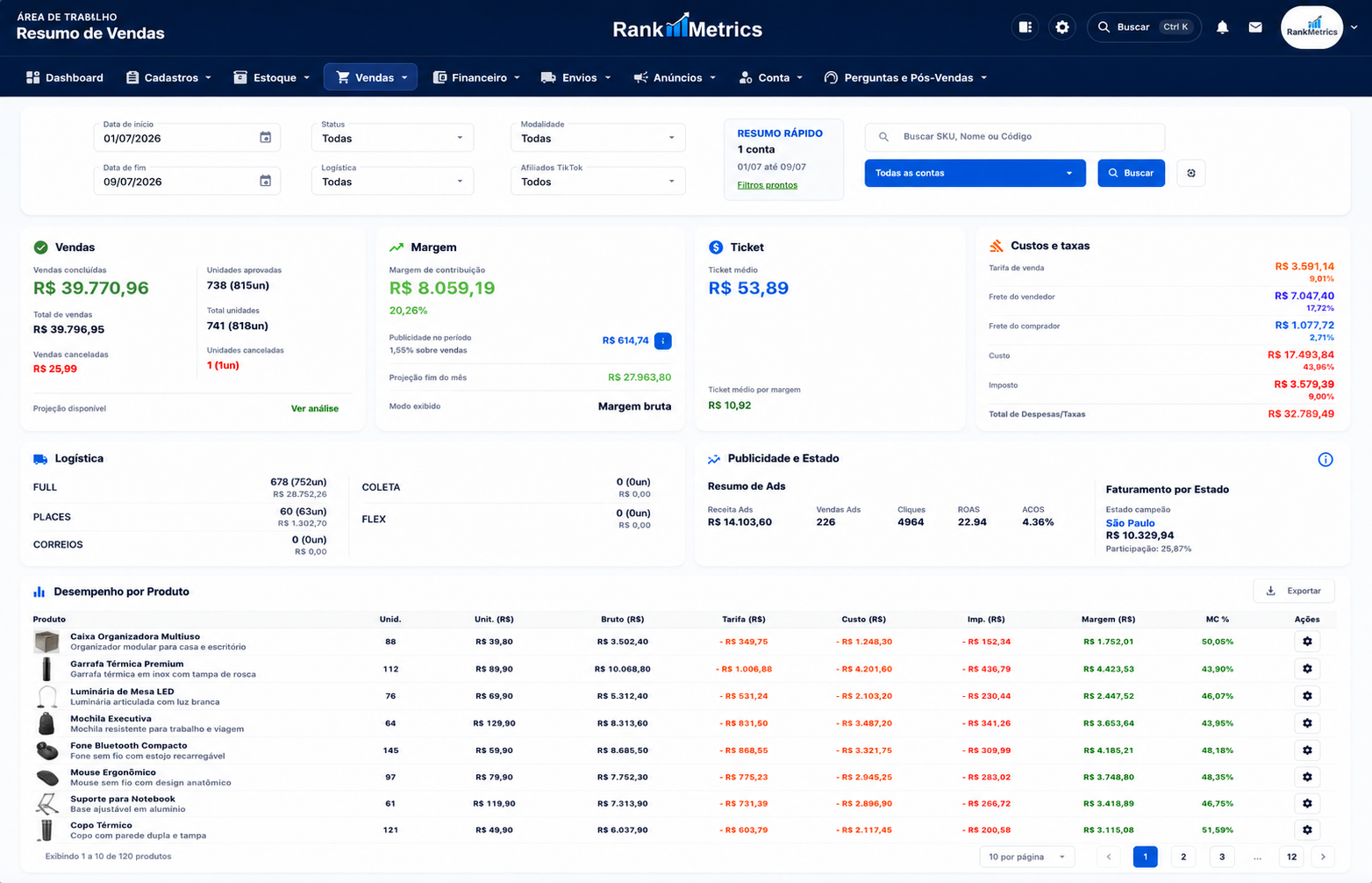Click the settings gear in header

[x=1062, y=27]
